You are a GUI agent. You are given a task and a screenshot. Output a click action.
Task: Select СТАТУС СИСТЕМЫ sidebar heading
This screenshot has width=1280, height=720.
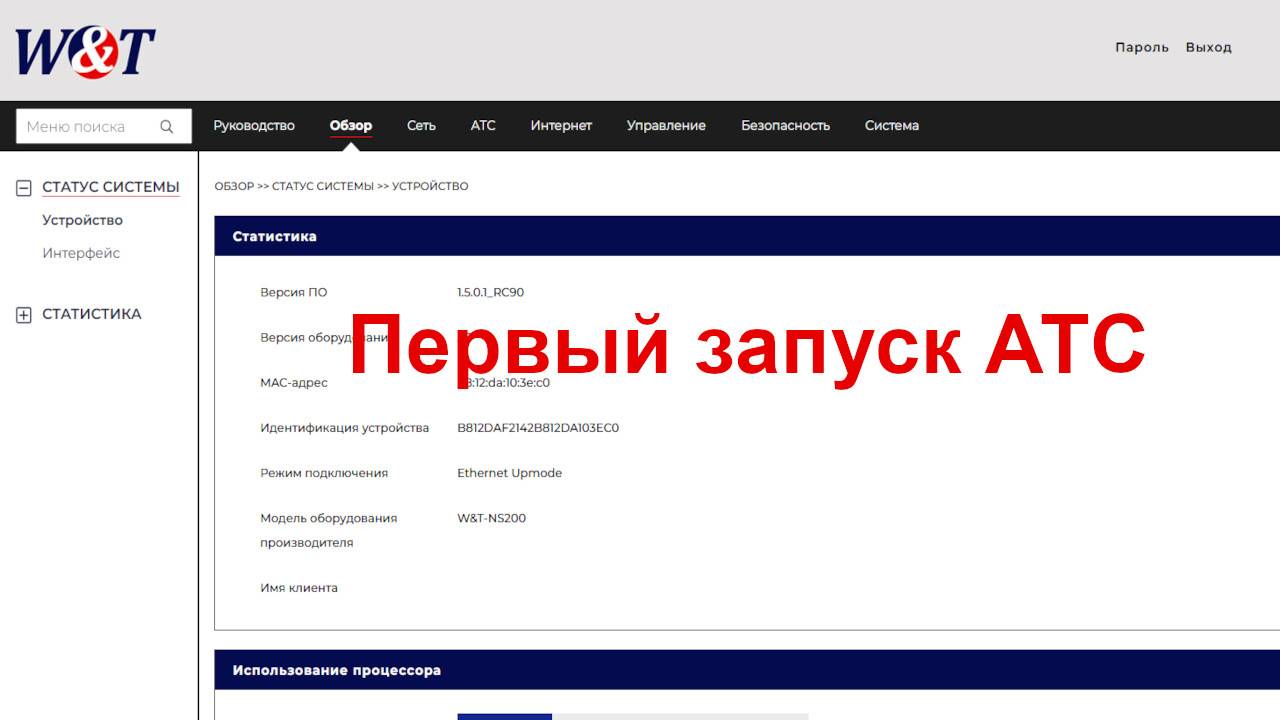click(x=111, y=187)
